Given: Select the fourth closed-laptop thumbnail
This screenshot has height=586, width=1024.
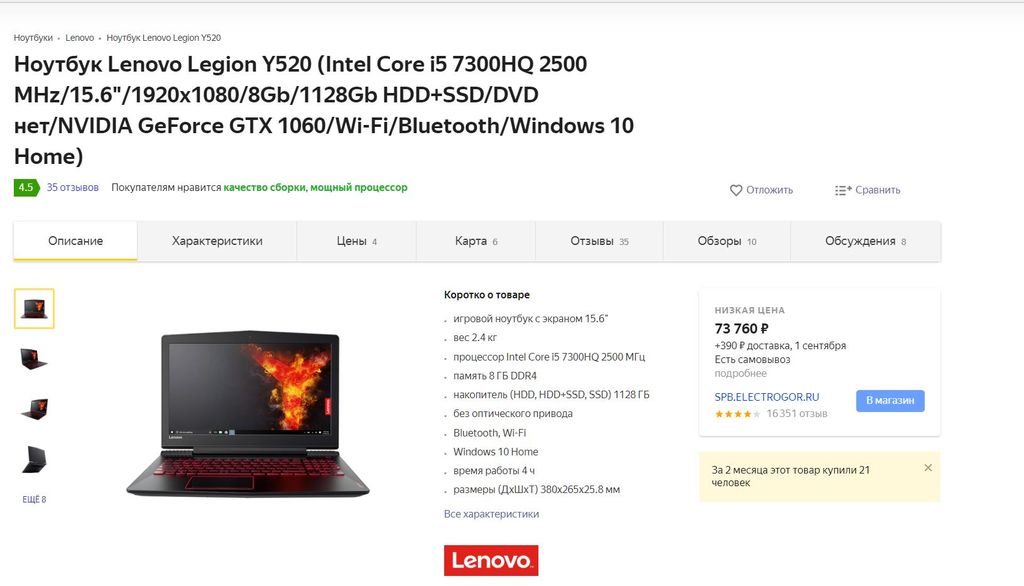Looking at the screenshot, I should 34,459.
